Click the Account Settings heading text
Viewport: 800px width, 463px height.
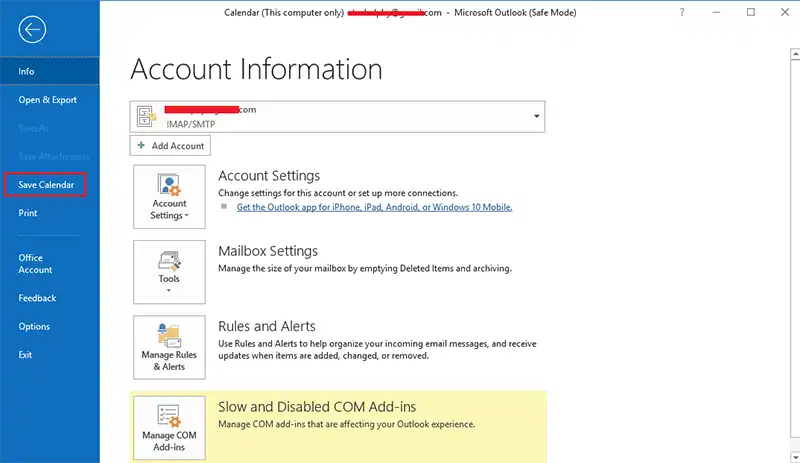coord(269,176)
